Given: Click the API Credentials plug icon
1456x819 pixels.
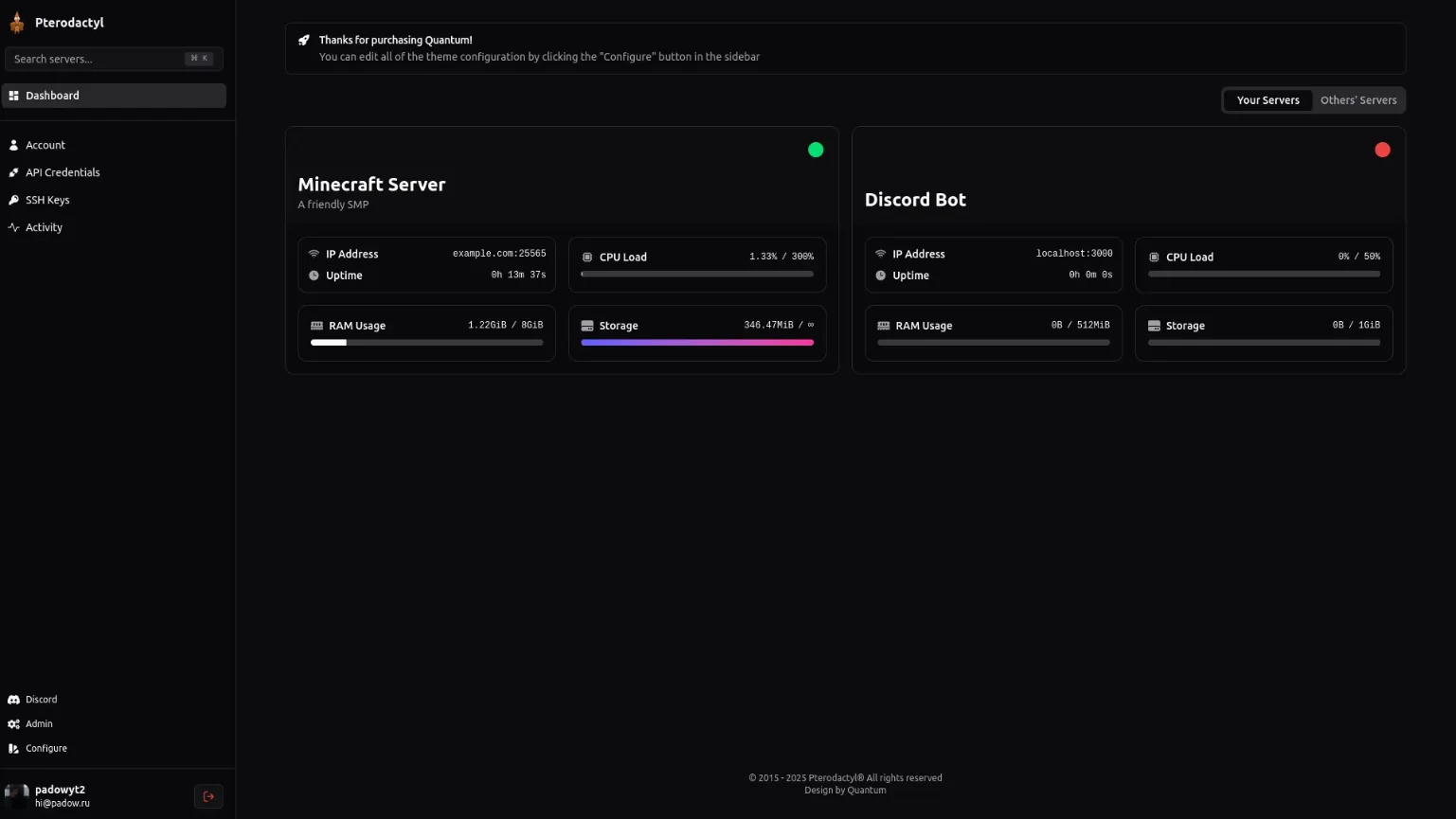Looking at the screenshot, I should pyautogui.click(x=13, y=172).
